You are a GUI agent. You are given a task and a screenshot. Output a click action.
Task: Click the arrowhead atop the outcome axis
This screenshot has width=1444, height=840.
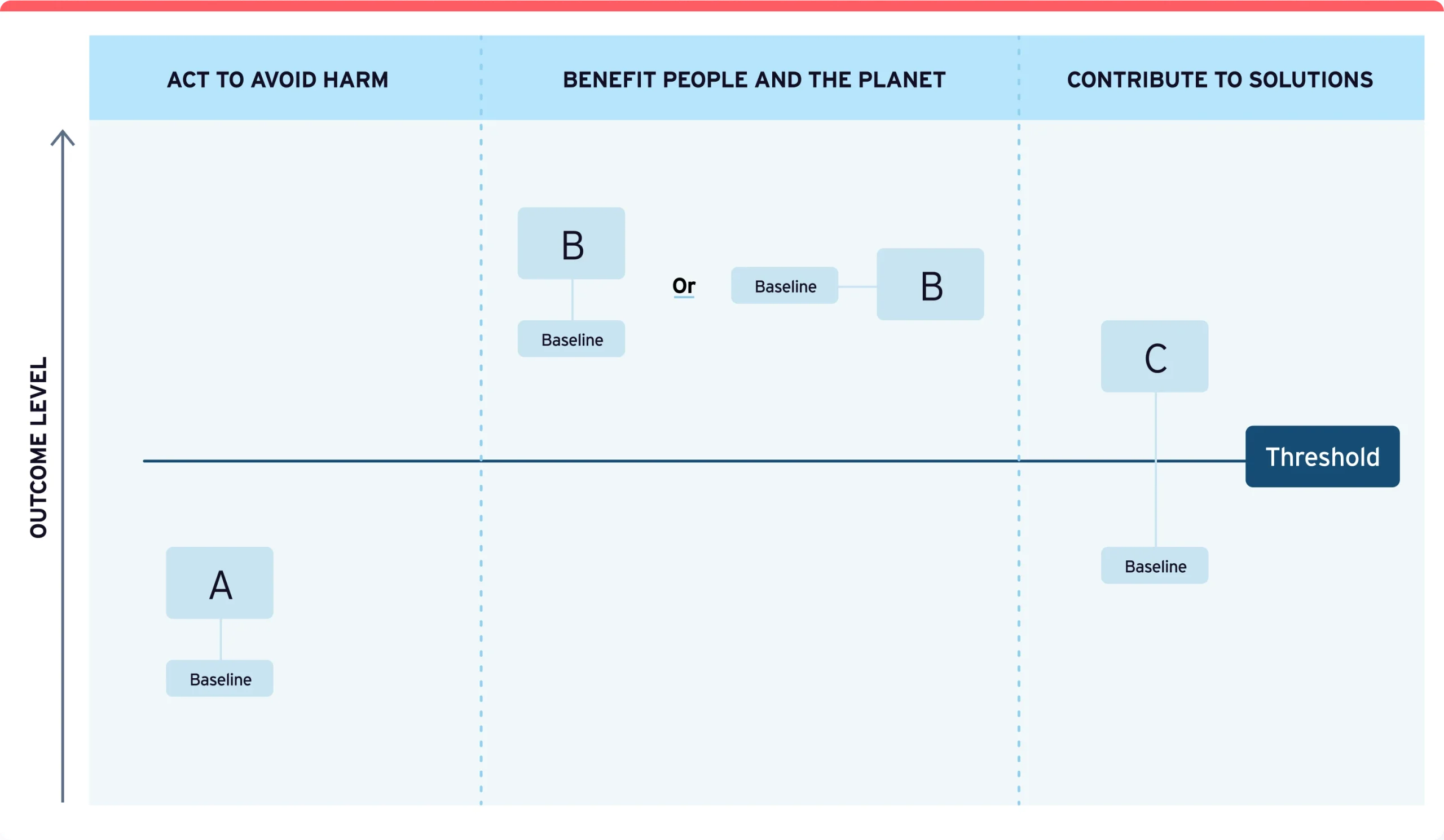pos(63,138)
